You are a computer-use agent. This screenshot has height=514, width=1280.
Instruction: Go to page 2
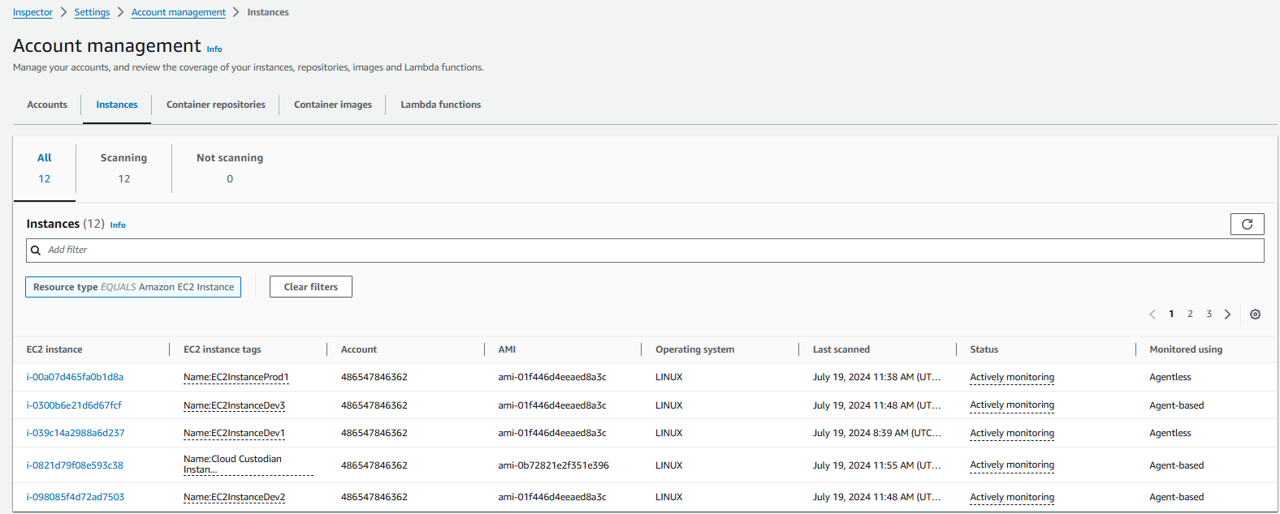click(x=1190, y=314)
